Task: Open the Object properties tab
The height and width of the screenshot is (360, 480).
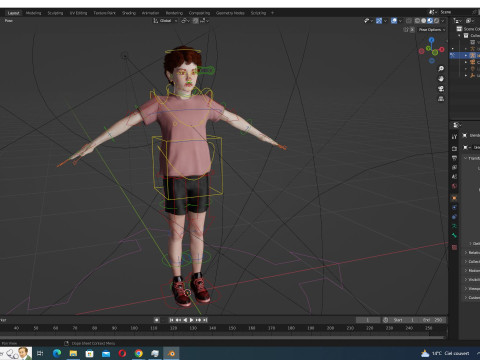Action: tap(454, 198)
